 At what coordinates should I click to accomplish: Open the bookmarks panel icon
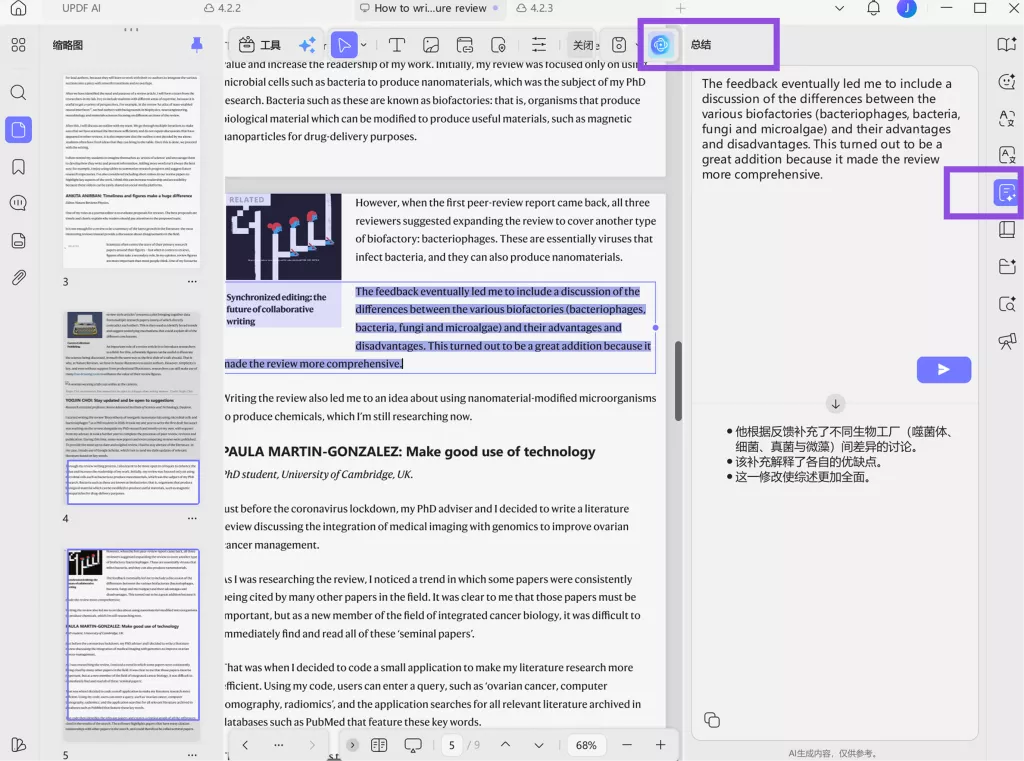(x=18, y=167)
